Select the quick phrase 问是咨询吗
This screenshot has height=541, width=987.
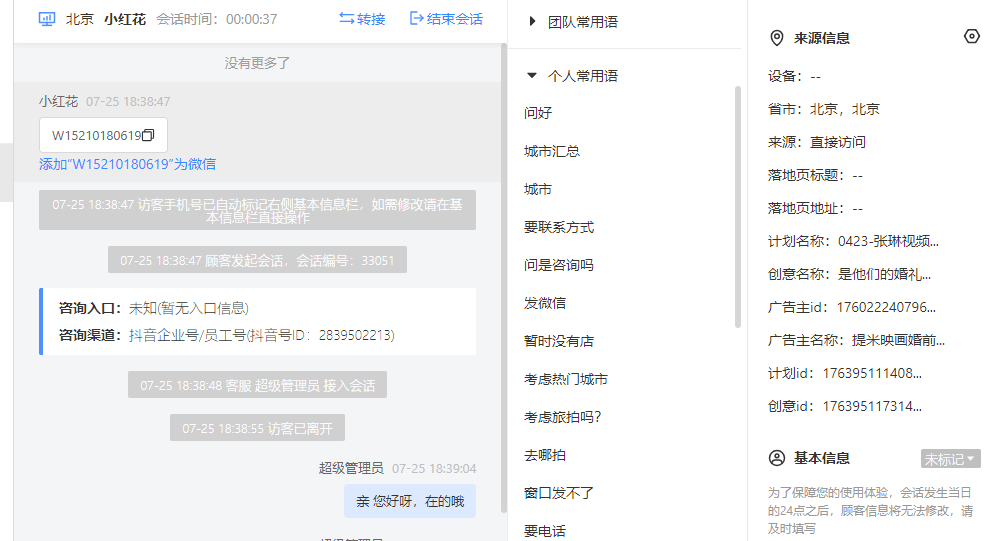coord(558,265)
